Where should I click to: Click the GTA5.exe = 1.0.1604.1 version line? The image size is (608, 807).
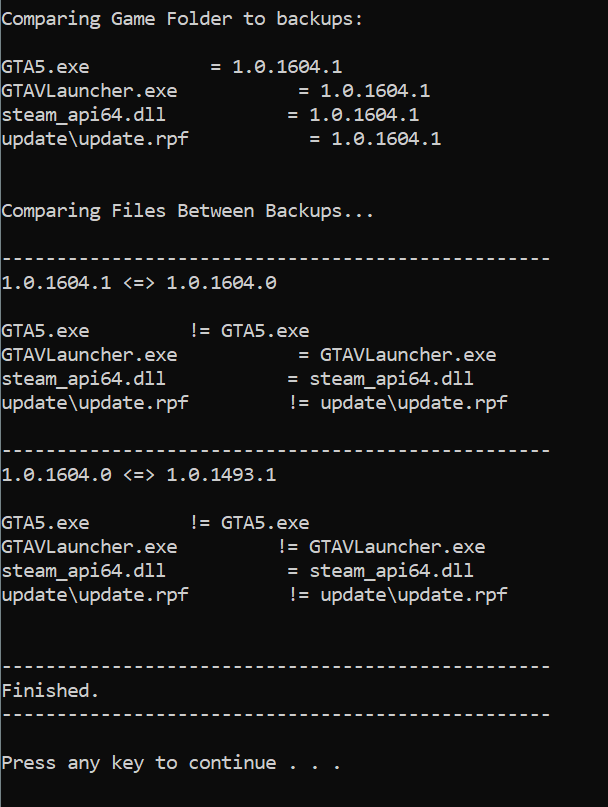(x=172, y=67)
